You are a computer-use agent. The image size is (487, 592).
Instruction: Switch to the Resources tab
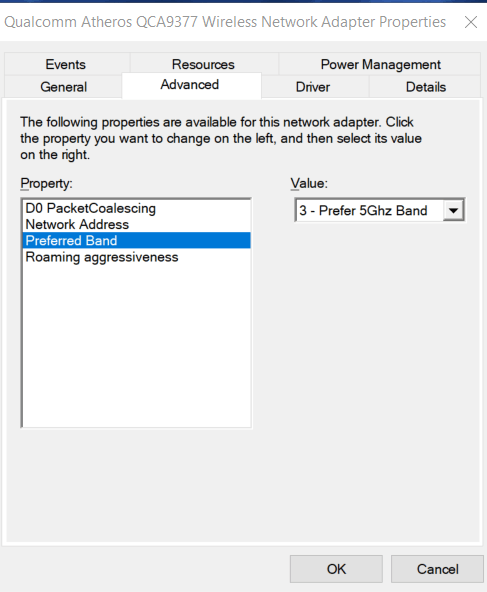coord(203,64)
